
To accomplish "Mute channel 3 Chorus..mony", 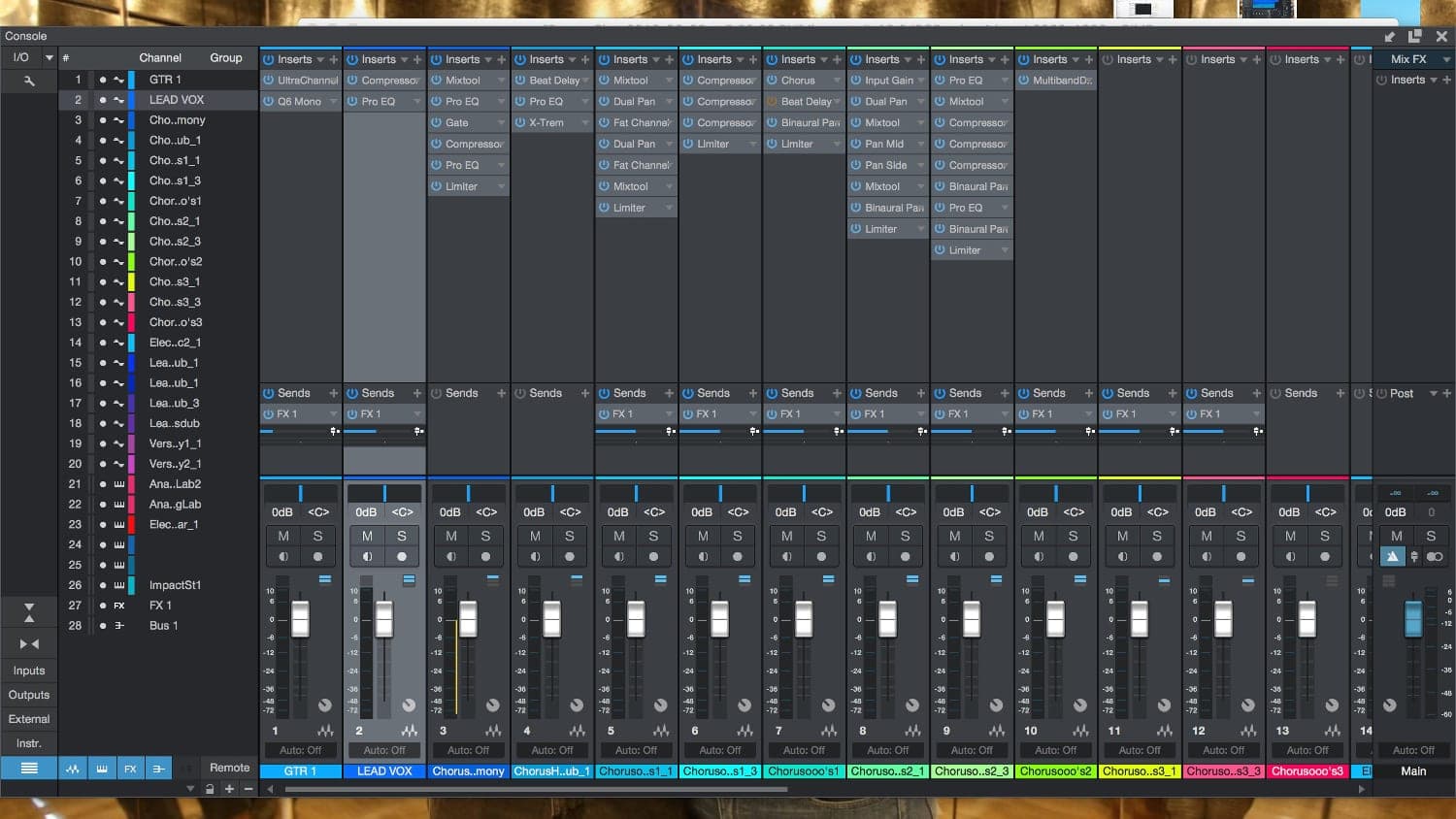I will click(x=451, y=536).
